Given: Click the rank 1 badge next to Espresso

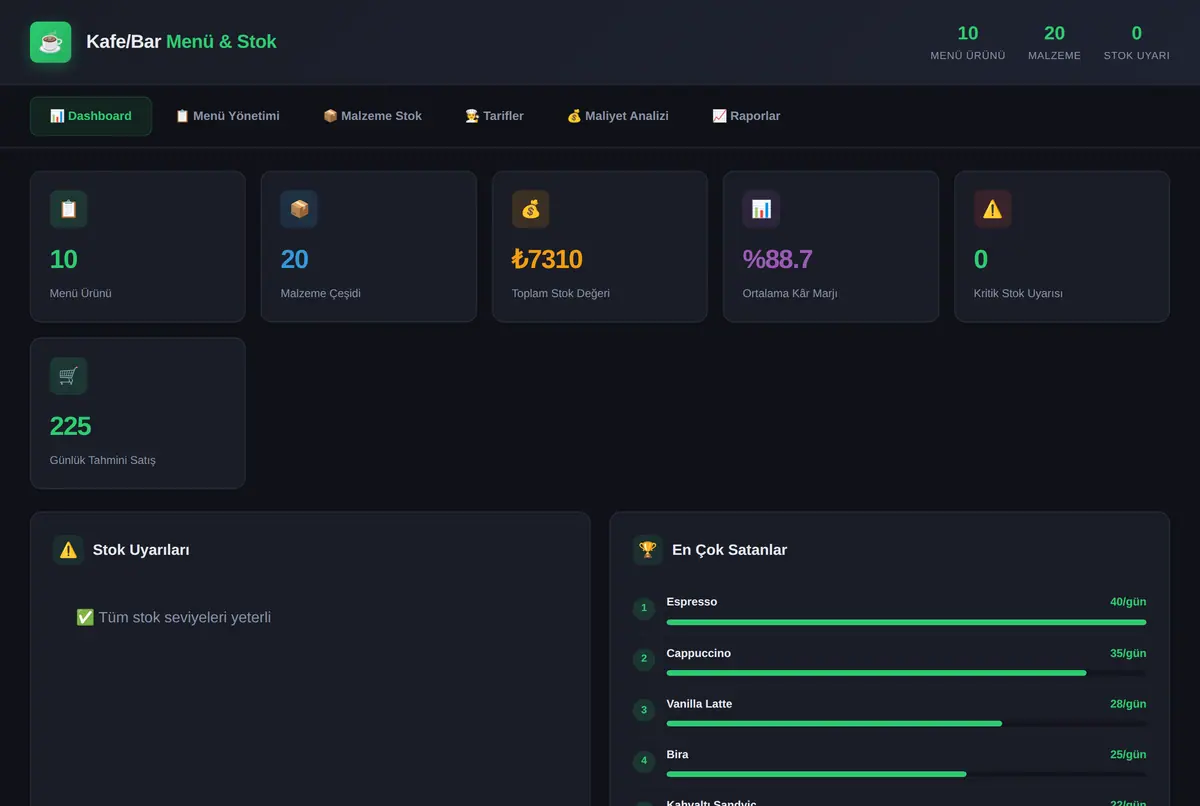Looking at the screenshot, I should [644, 608].
